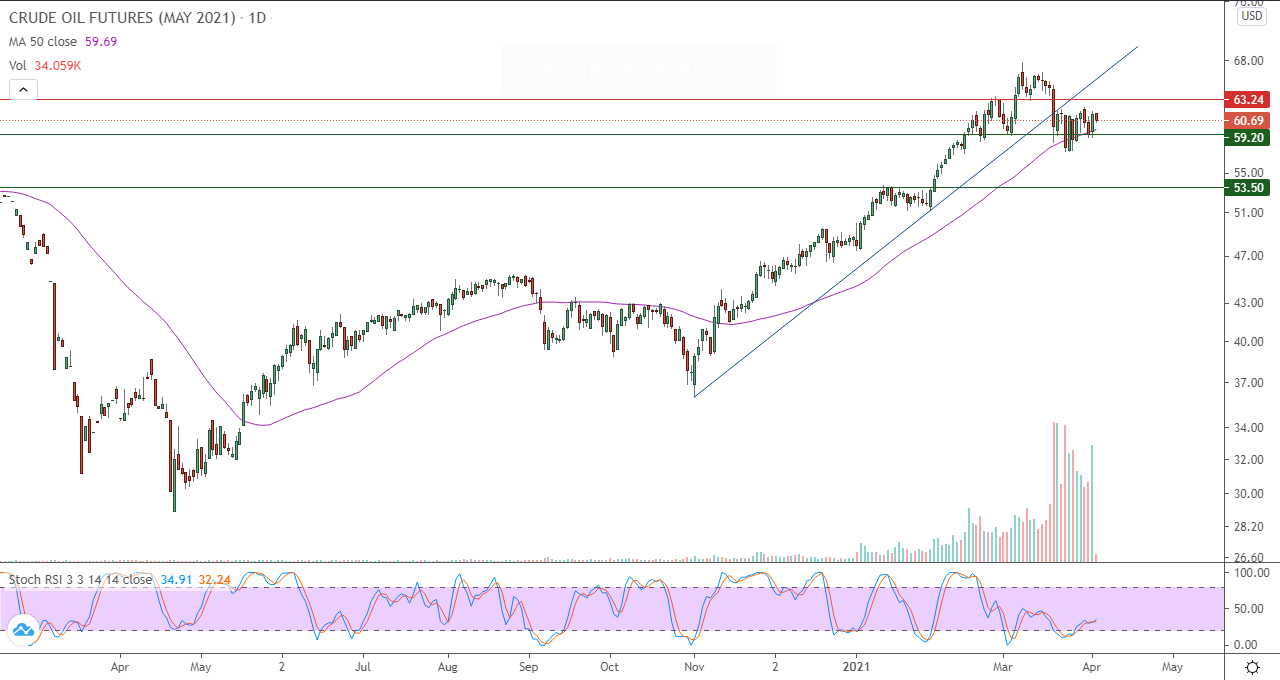1280x680 pixels.
Task: Click the USD currency label
Action: point(1252,16)
